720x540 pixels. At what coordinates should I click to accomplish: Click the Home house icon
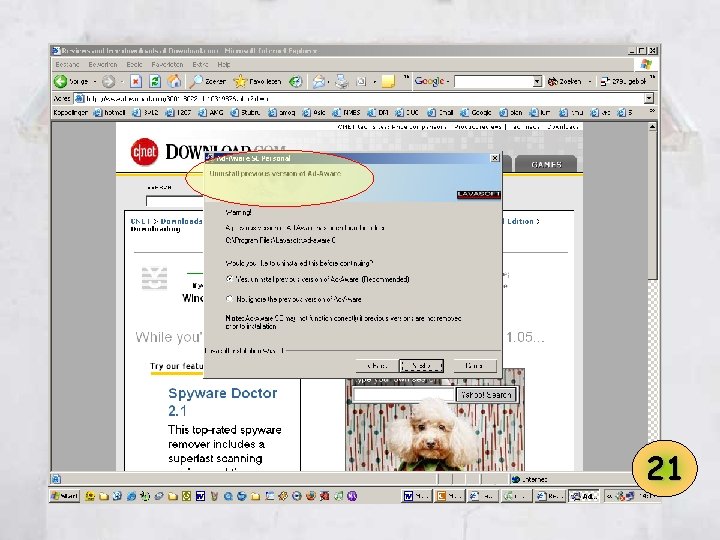[174, 82]
